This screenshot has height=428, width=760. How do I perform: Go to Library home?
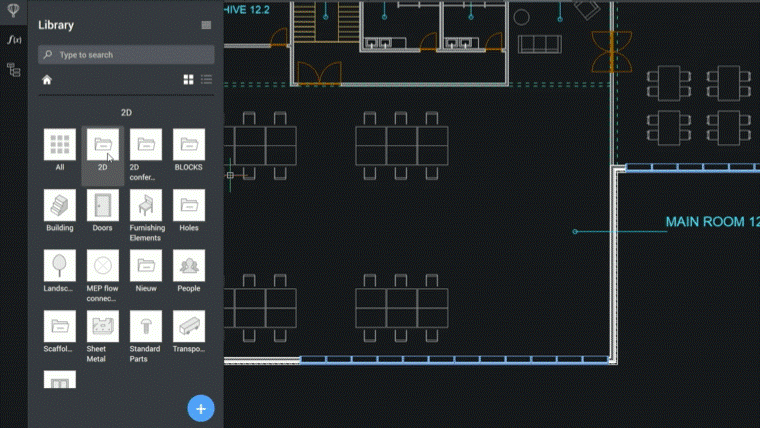pyautogui.click(x=47, y=80)
